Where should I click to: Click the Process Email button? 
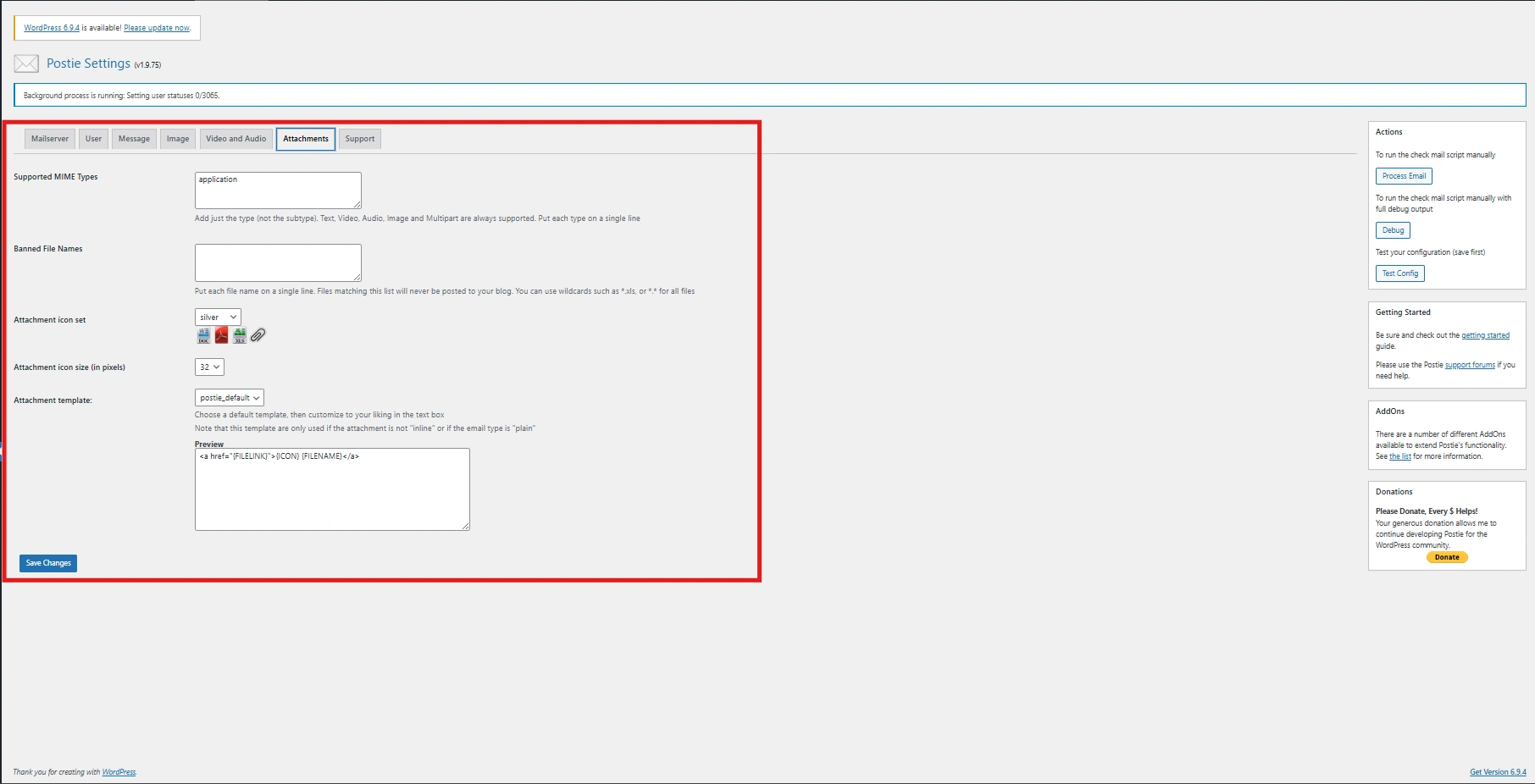[x=1404, y=176]
